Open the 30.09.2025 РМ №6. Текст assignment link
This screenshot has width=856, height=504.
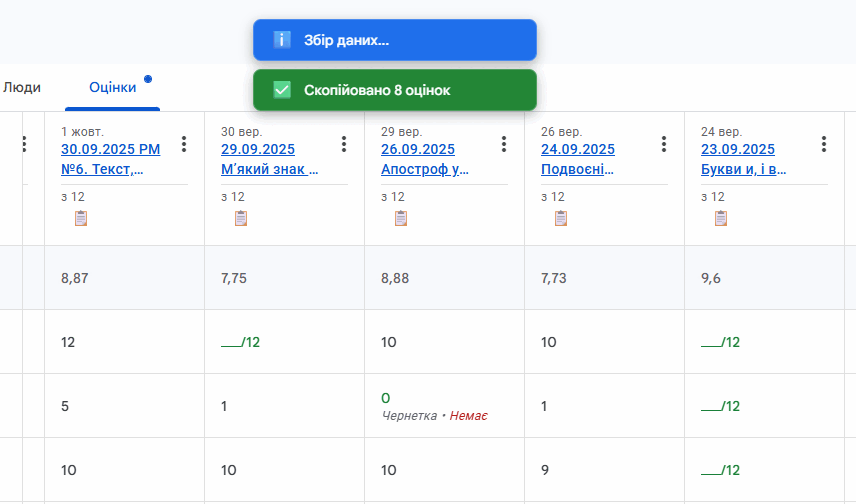click(111, 159)
